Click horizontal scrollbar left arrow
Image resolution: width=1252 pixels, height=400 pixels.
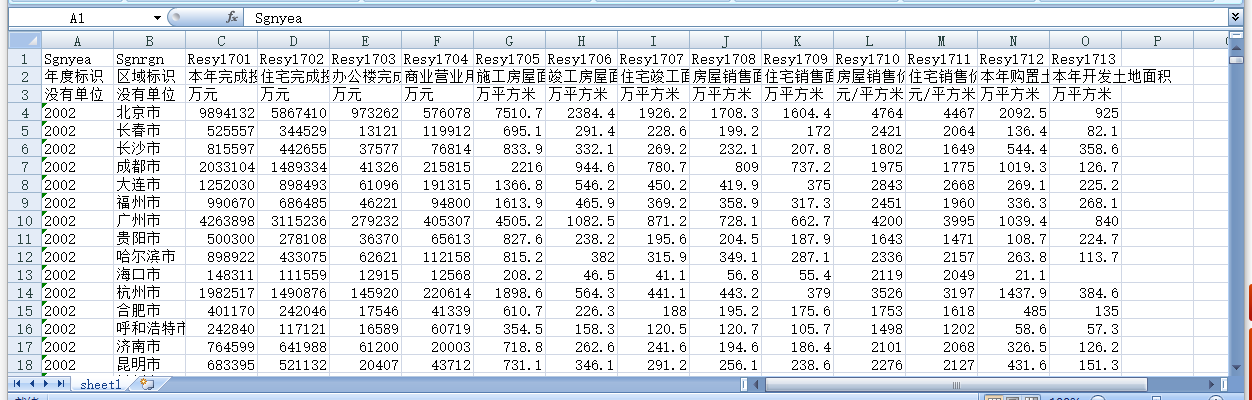pos(755,384)
